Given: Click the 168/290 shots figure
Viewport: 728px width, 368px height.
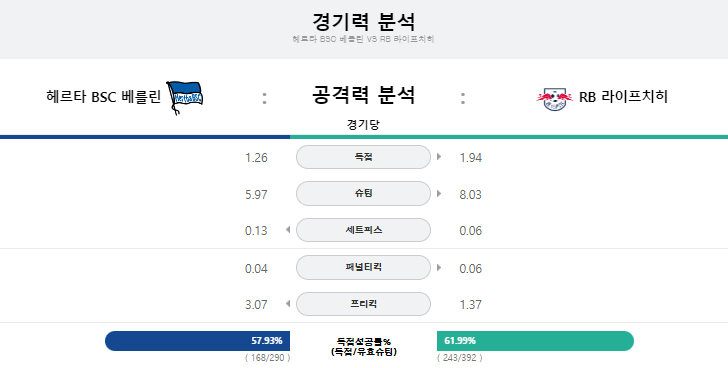Looking at the screenshot, I should [268, 358].
